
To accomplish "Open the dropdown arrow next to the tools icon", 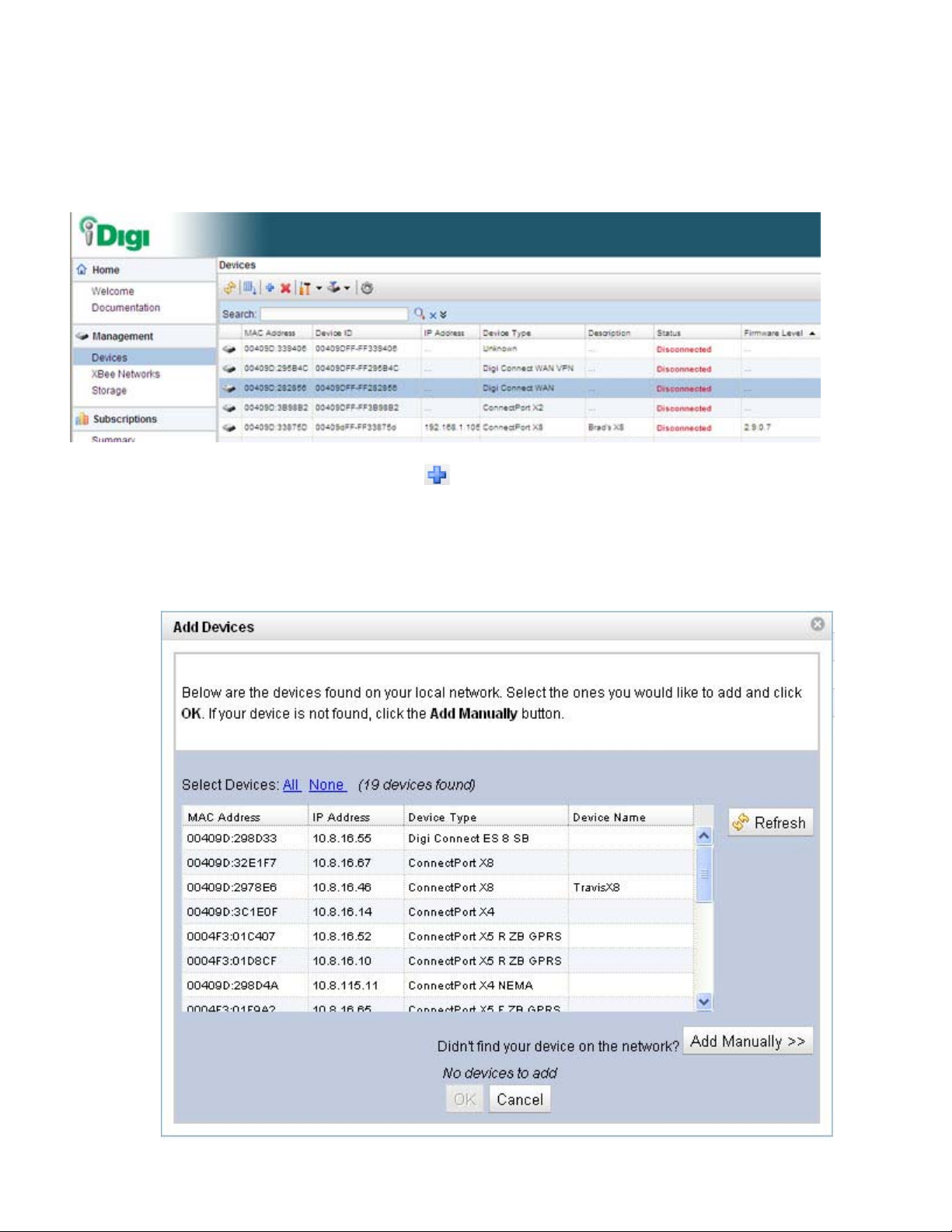I will 319,288.
